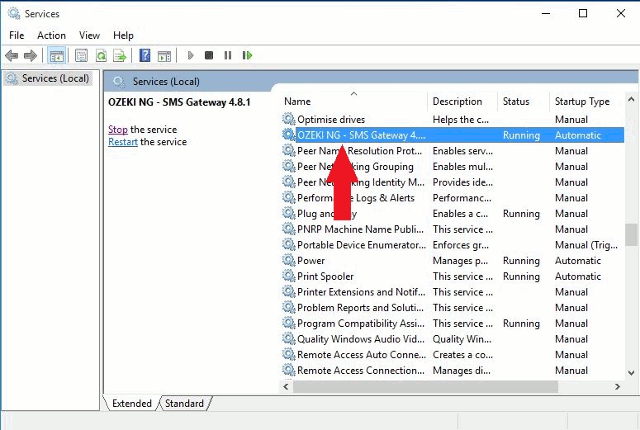The width and height of the screenshot is (640, 430).
Task: Click the vertical scrollbar down arrow
Action: 631,372
